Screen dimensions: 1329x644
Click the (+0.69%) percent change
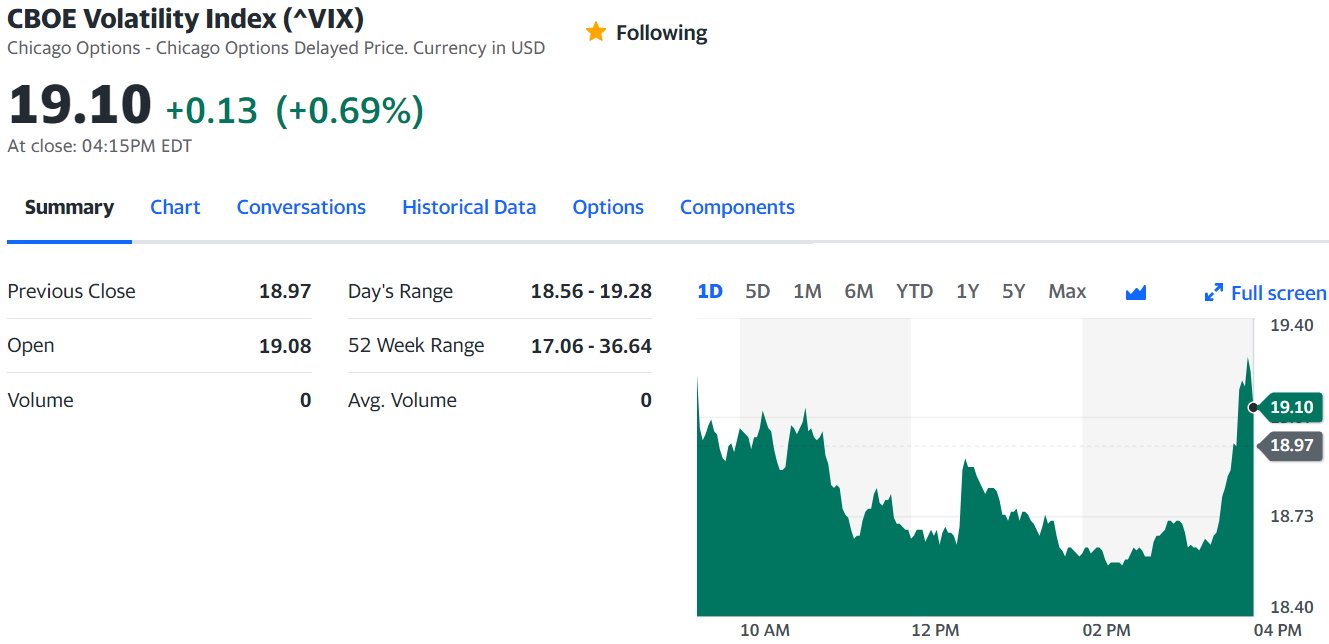tap(350, 110)
